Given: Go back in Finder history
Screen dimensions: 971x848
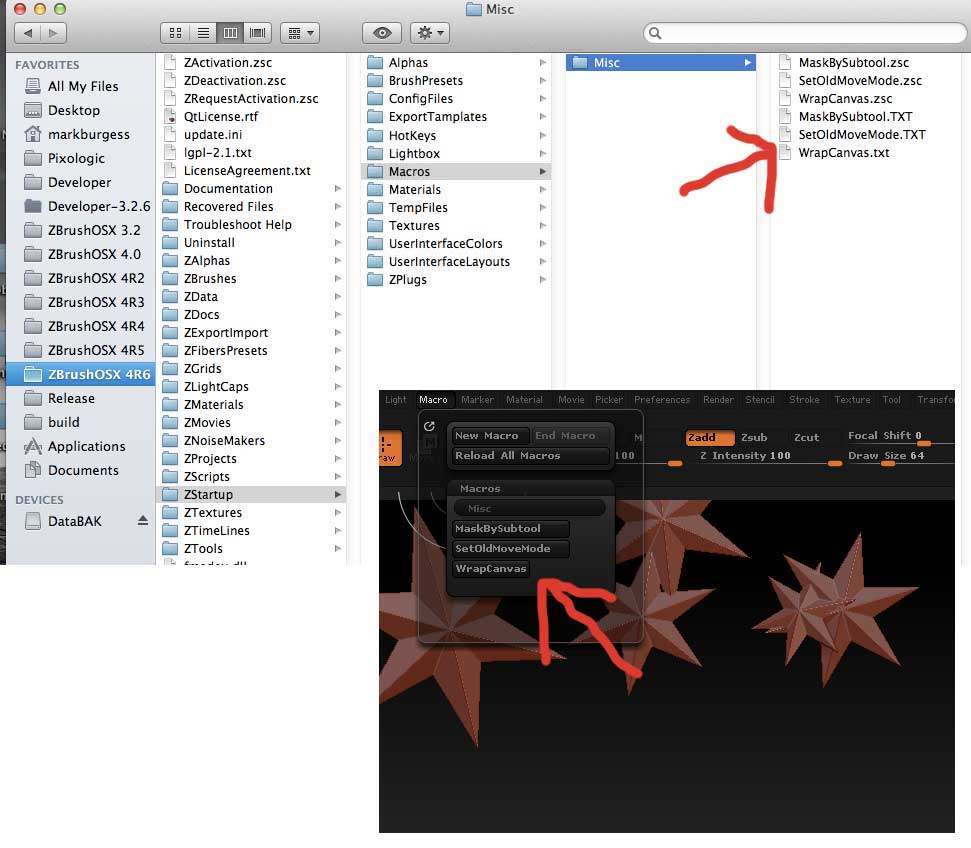Looking at the screenshot, I should [28, 33].
